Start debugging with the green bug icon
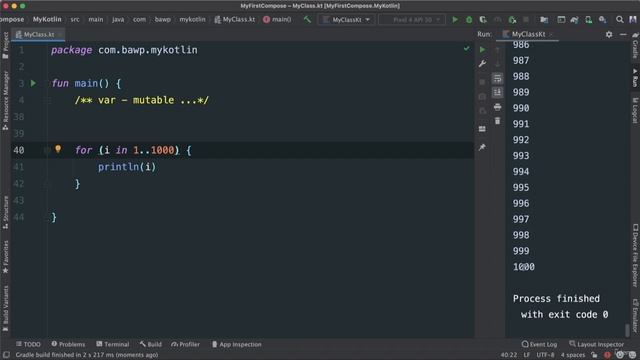Screen dimensions: 640x360 click(469, 19)
